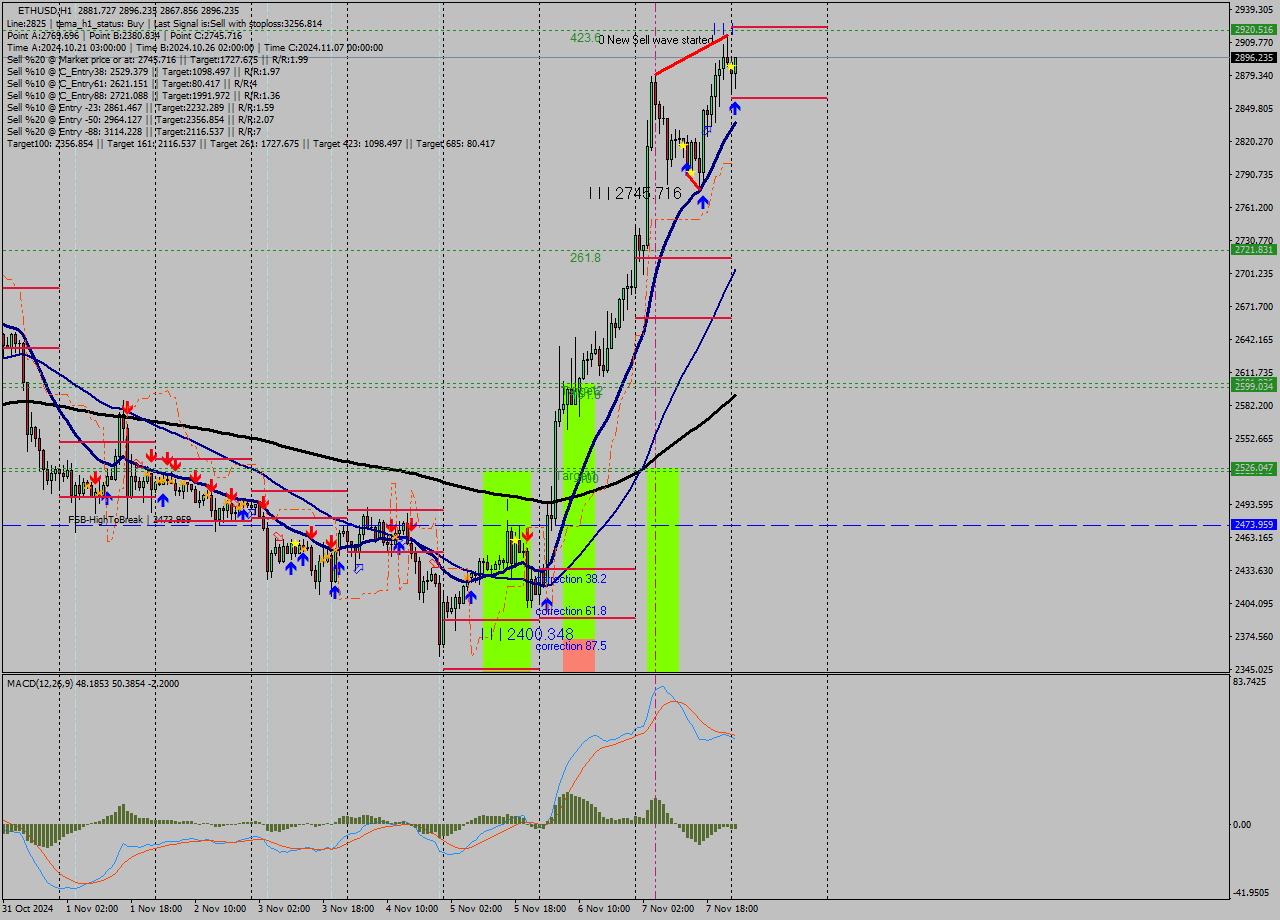
Task: Click 2671.700 on the price axis
Action: point(1254,306)
